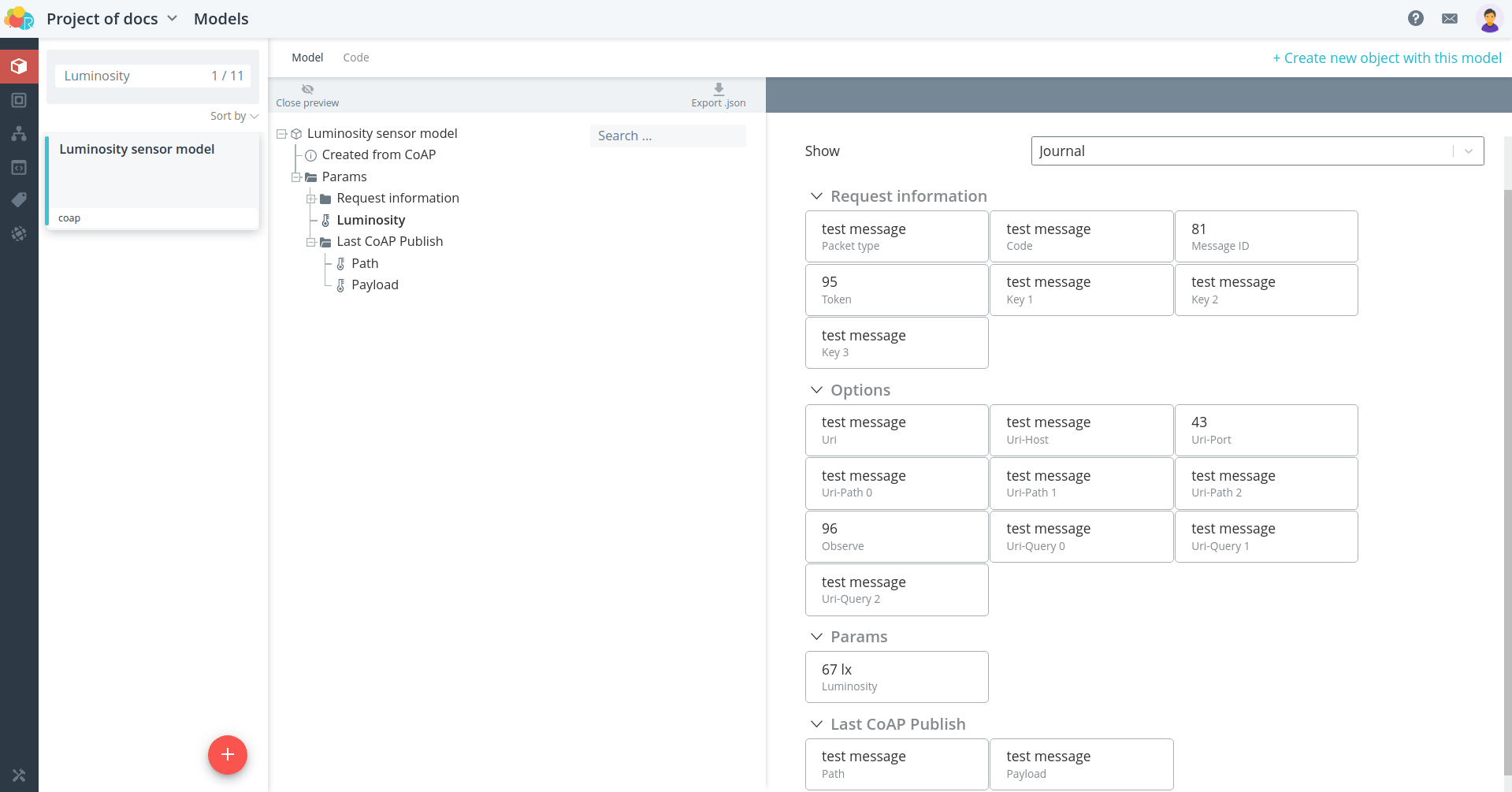1512x792 pixels.
Task: Collapse the Params preview section
Action: tap(816, 637)
